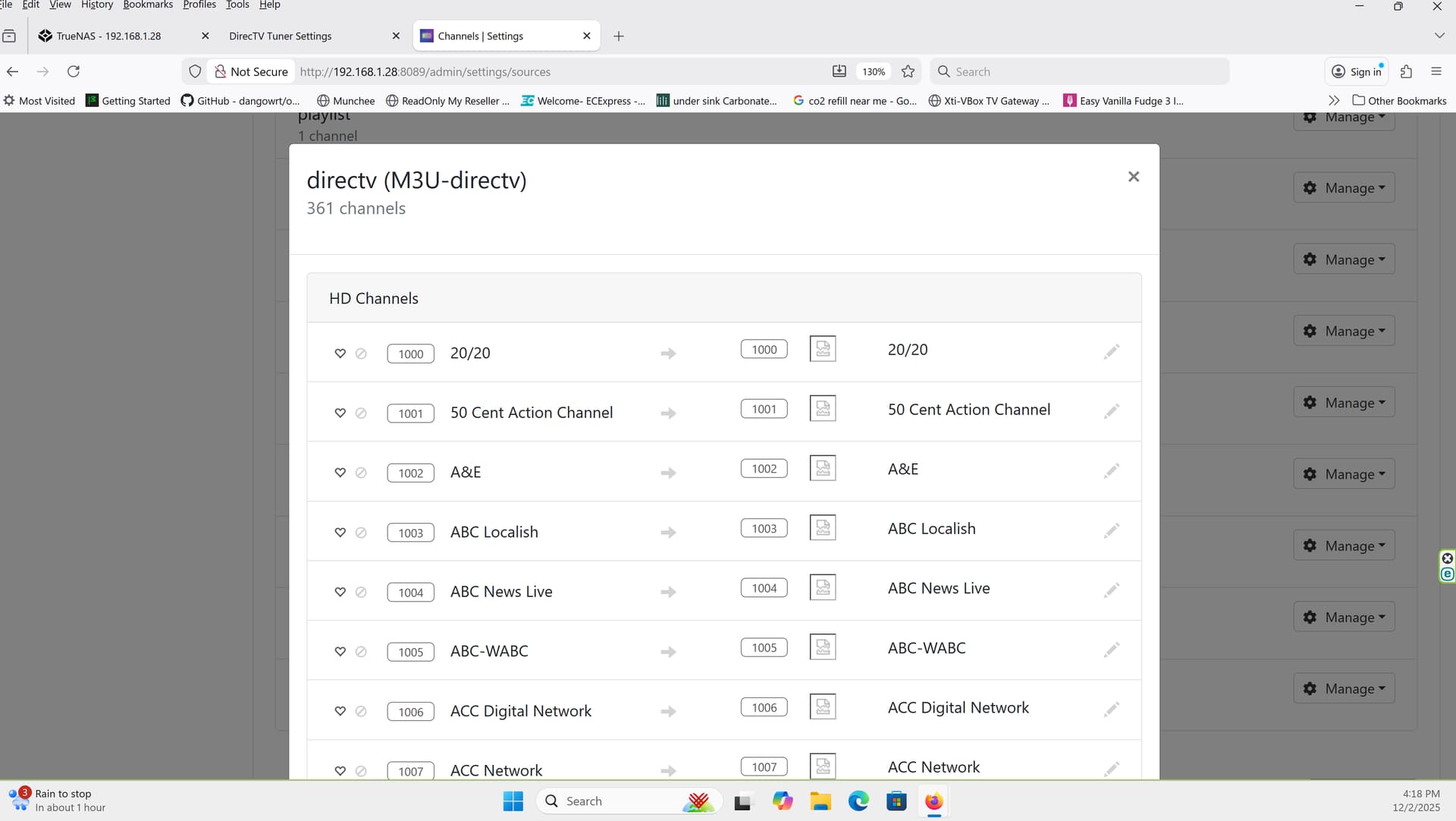Click the Sign in button
Viewport: 1456px width, 821px height.
pos(1357,71)
